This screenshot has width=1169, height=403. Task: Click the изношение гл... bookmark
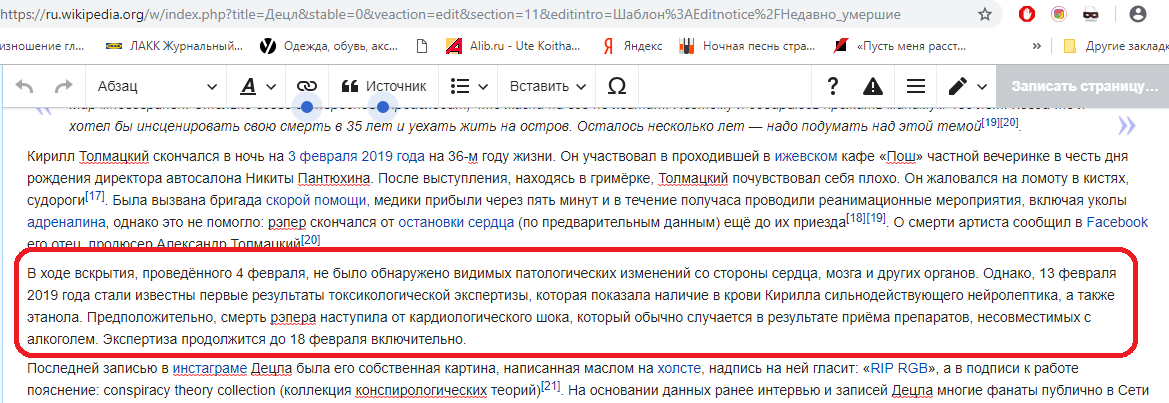pyautogui.click(x=42, y=46)
